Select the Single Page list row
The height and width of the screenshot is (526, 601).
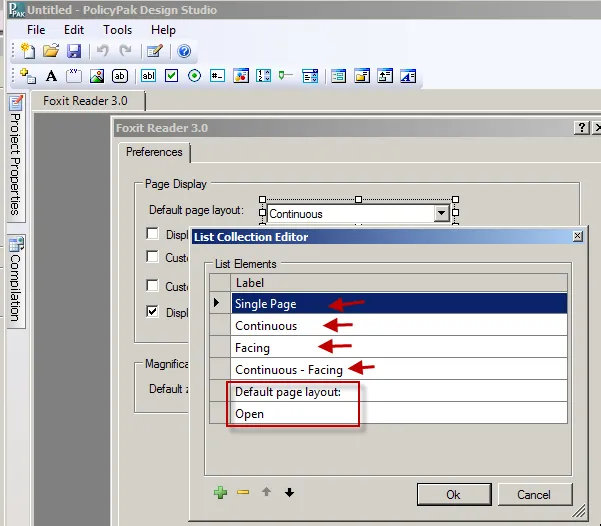pyautogui.click(x=399, y=304)
